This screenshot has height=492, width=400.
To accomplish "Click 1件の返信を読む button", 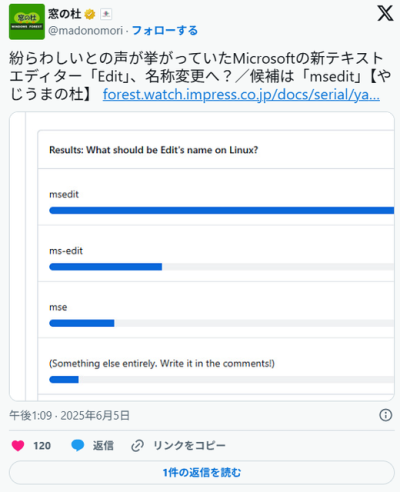I will [202, 472].
